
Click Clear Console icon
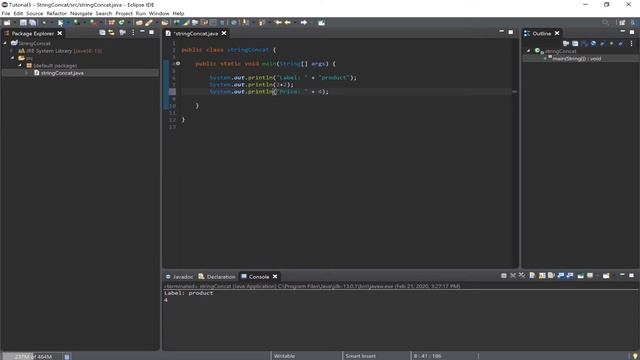click(532, 276)
